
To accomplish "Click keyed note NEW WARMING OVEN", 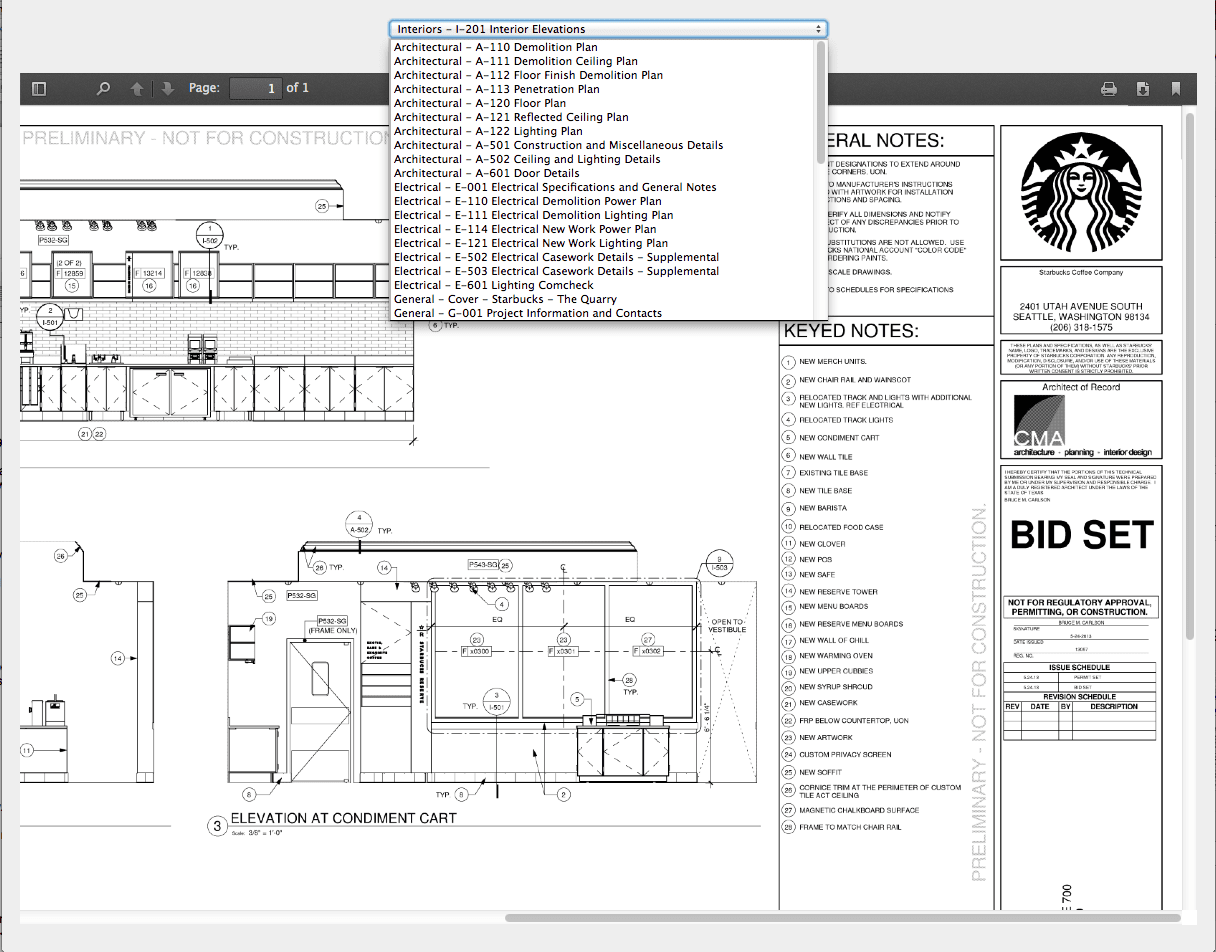I will coord(836,656).
